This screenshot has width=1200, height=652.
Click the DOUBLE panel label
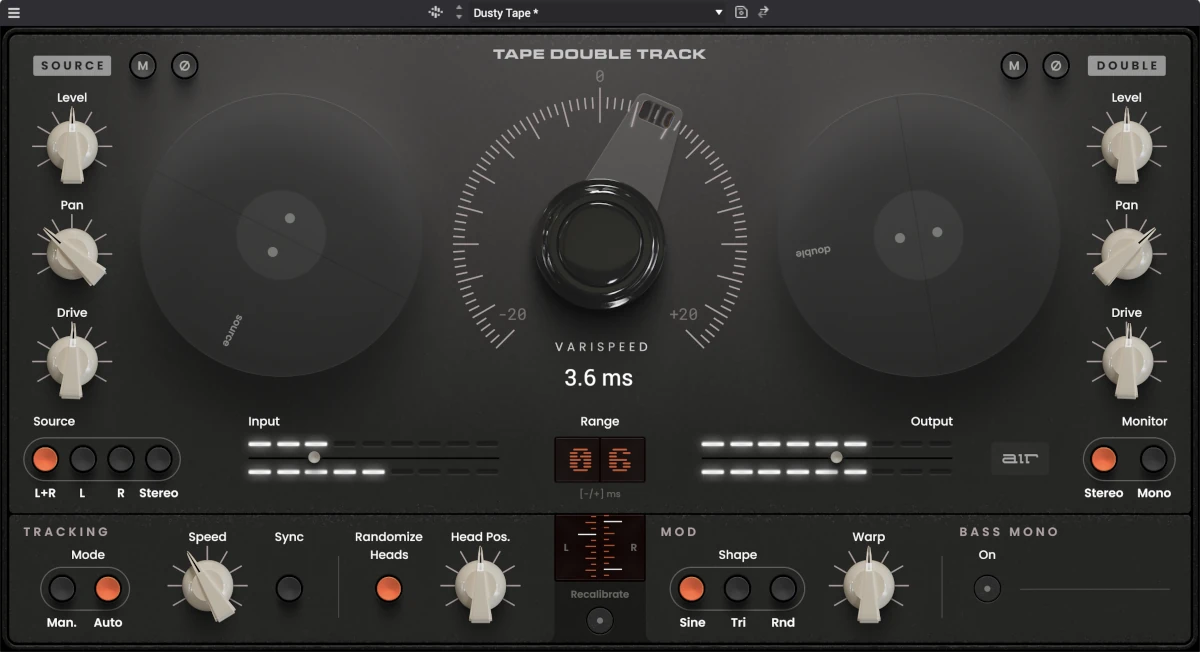point(1126,65)
